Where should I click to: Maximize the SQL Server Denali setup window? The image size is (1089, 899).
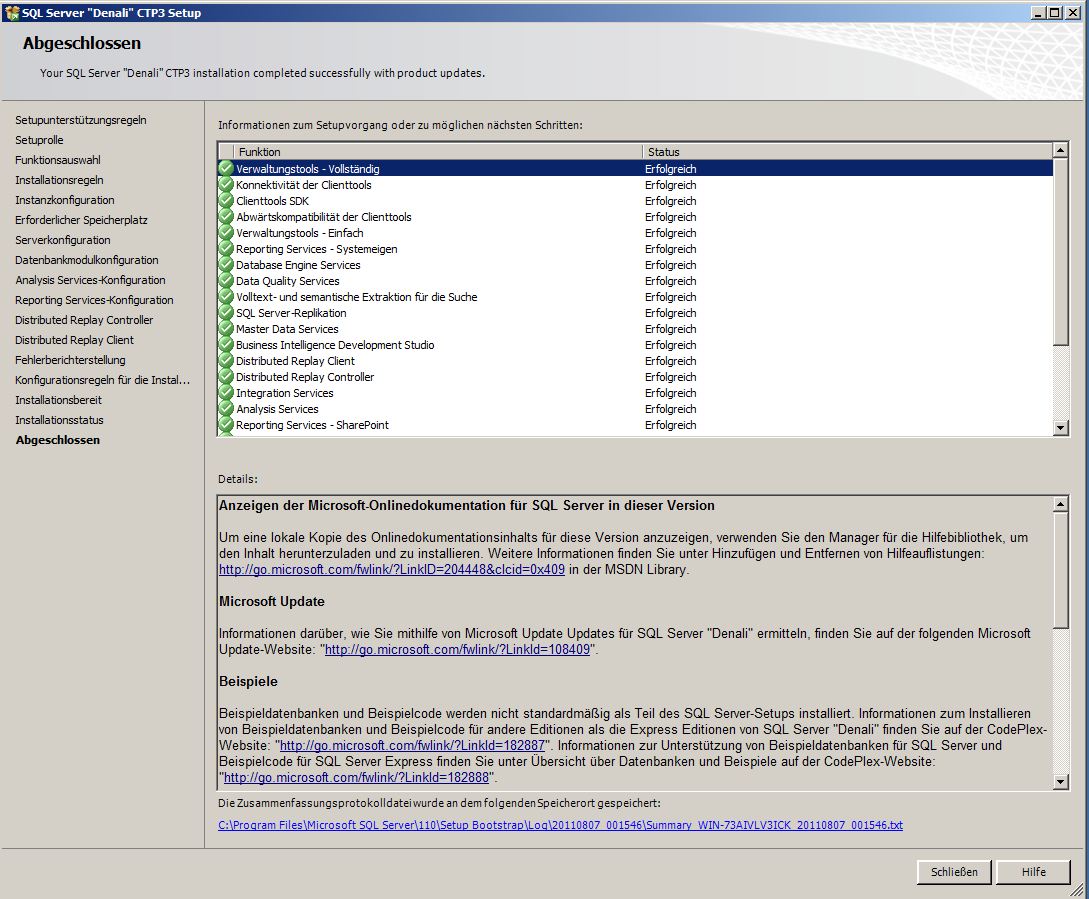[1054, 12]
